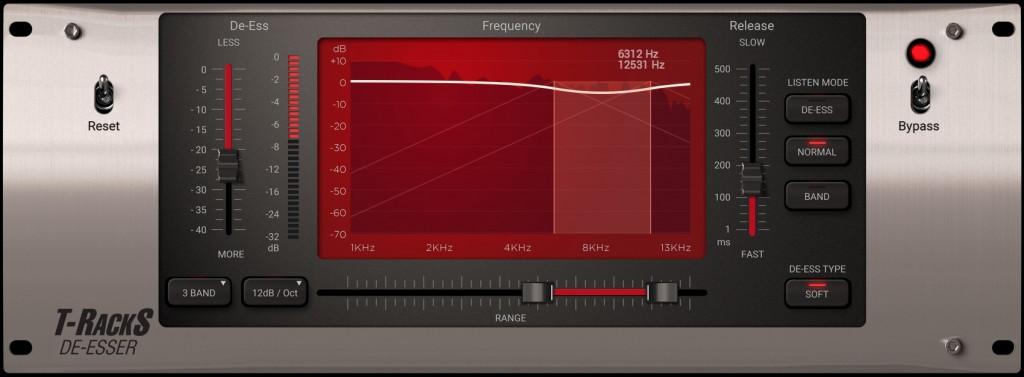1024x377 pixels.
Task: Click the -20 mark on De-Ess scale
Action: tap(199, 150)
